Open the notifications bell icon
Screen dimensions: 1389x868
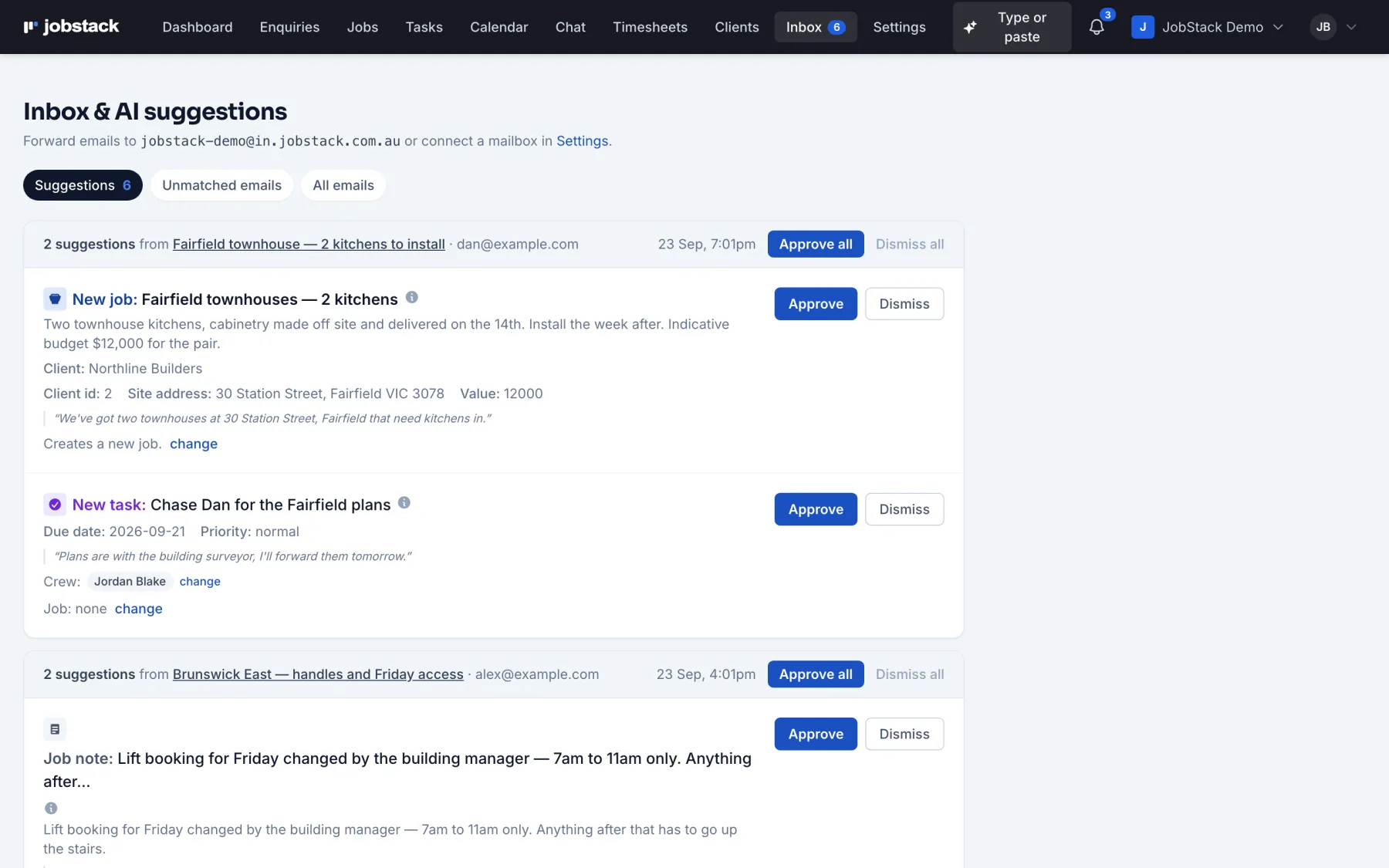(x=1097, y=27)
